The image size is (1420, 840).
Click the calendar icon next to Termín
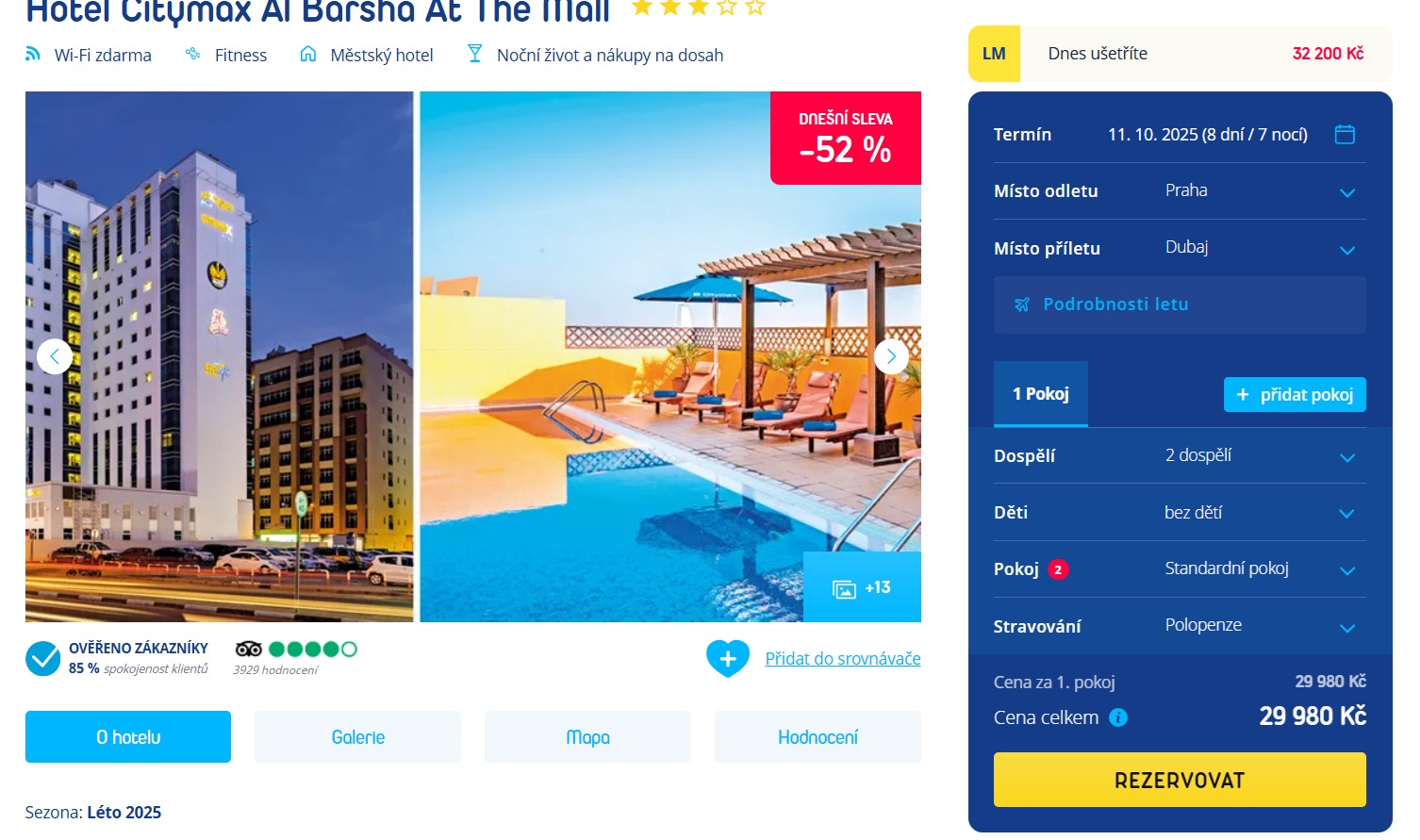coord(1345,135)
